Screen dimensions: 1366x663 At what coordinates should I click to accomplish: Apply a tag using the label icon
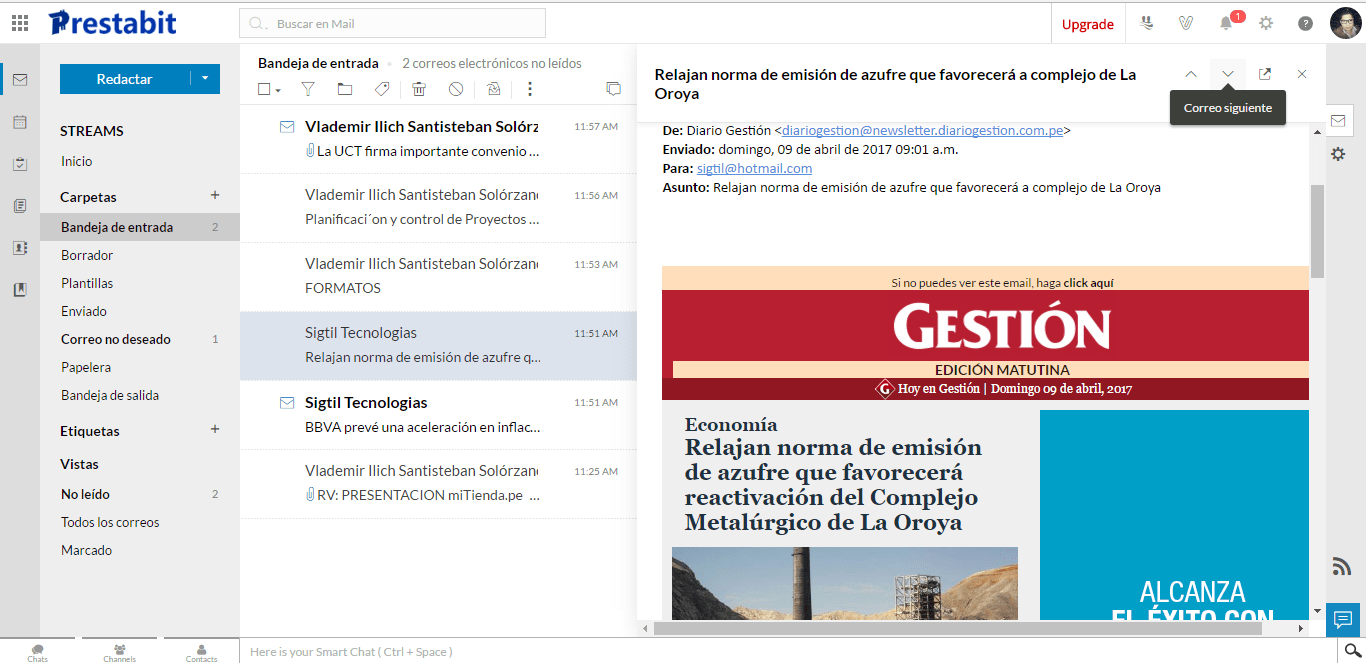[x=381, y=89]
